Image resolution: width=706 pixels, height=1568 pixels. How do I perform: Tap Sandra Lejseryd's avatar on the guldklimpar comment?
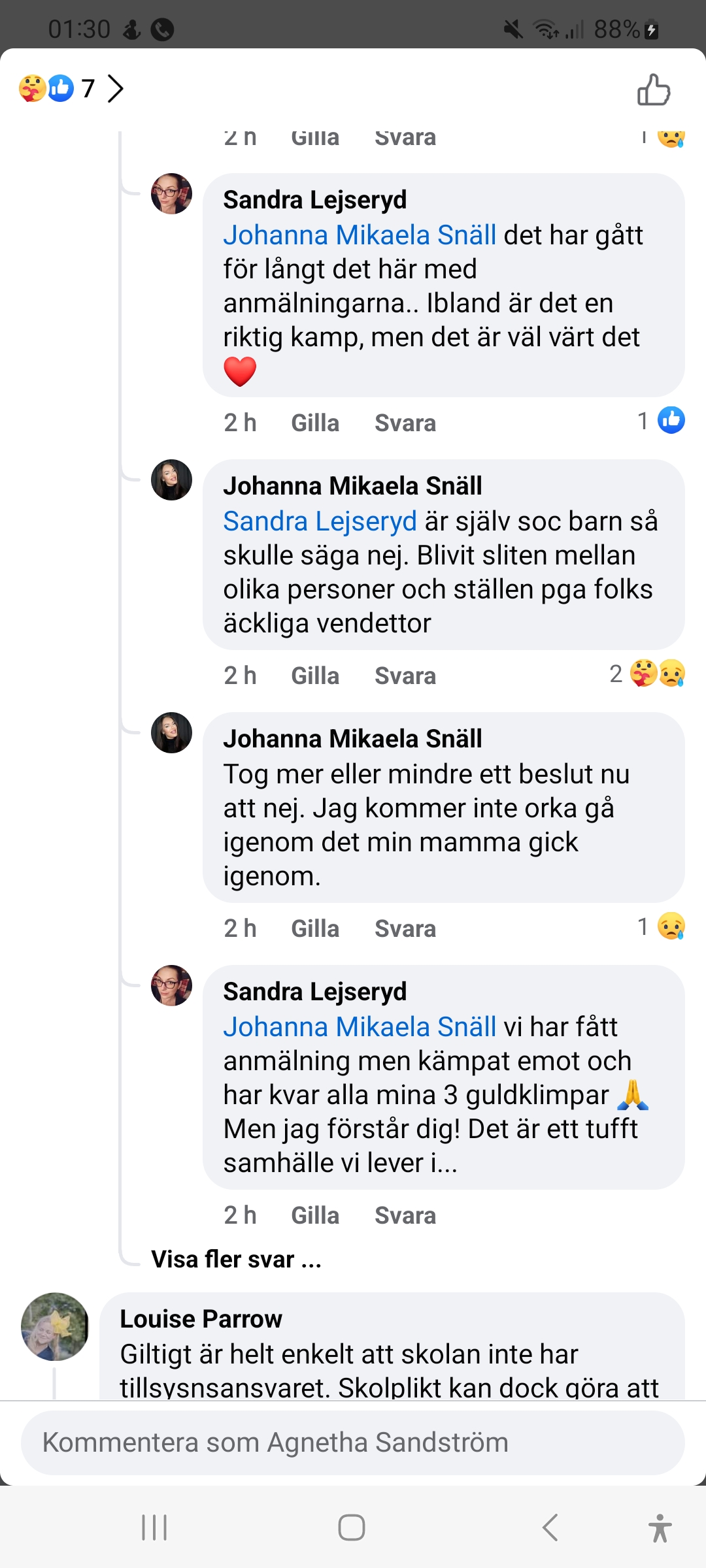coord(171,985)
